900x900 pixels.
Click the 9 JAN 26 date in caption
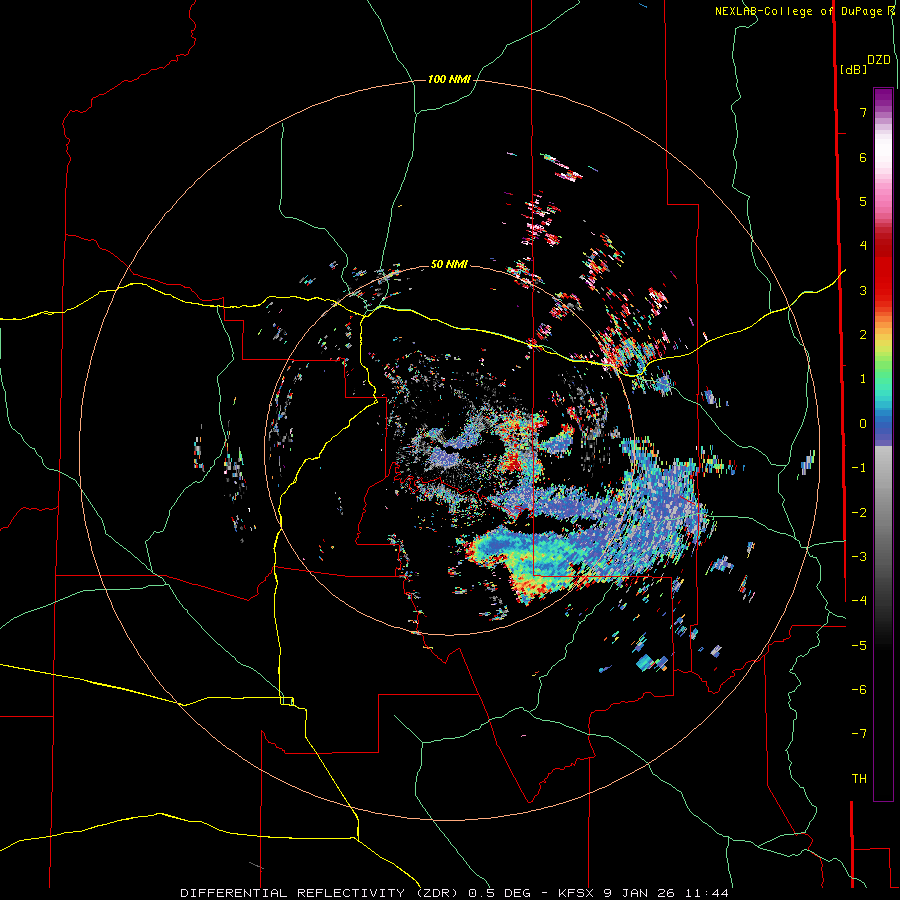click(x=640, y=893)
